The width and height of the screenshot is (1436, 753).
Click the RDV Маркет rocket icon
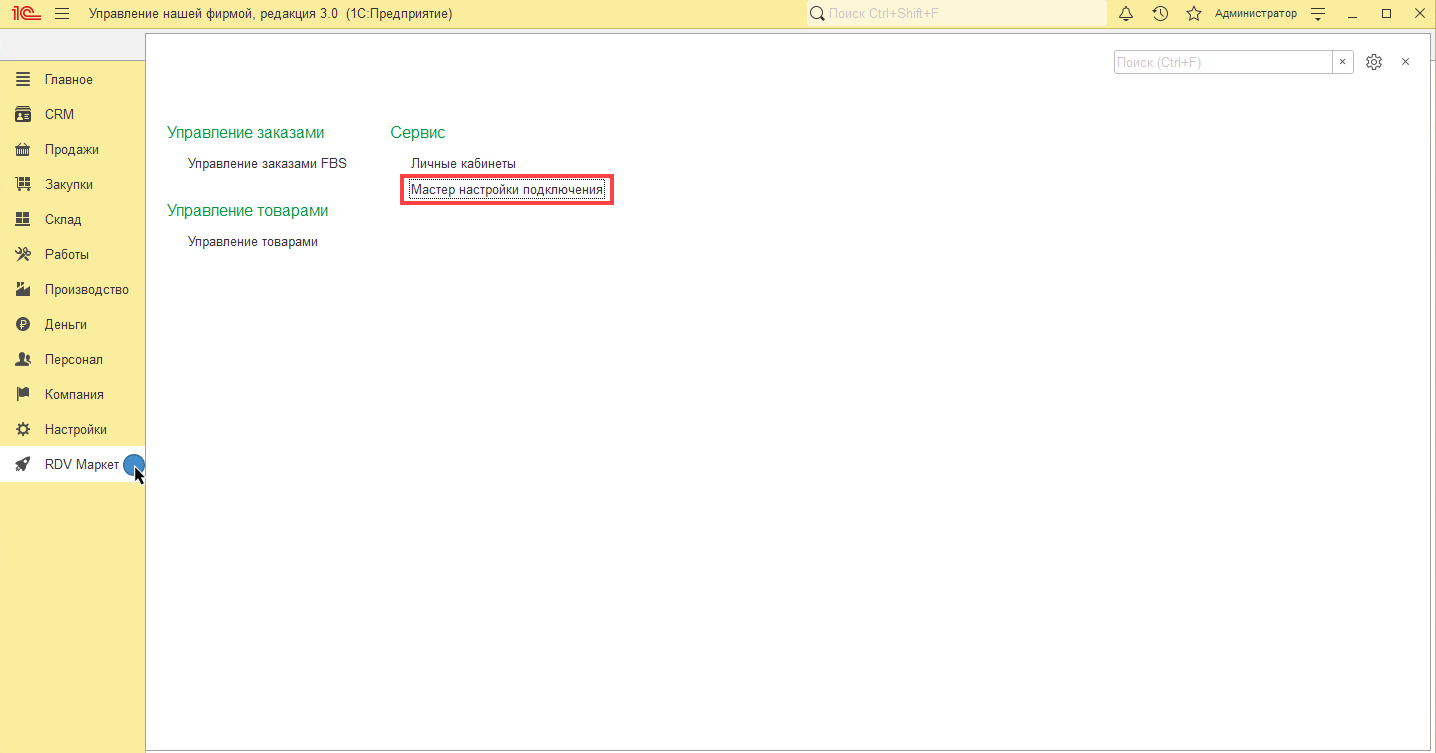(23, 464)
